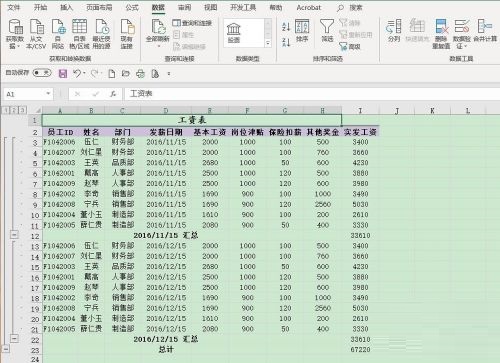Open the 排序 (Sort) dialog
The height and width of the screenshot is (363, 500).
point(302,31)
